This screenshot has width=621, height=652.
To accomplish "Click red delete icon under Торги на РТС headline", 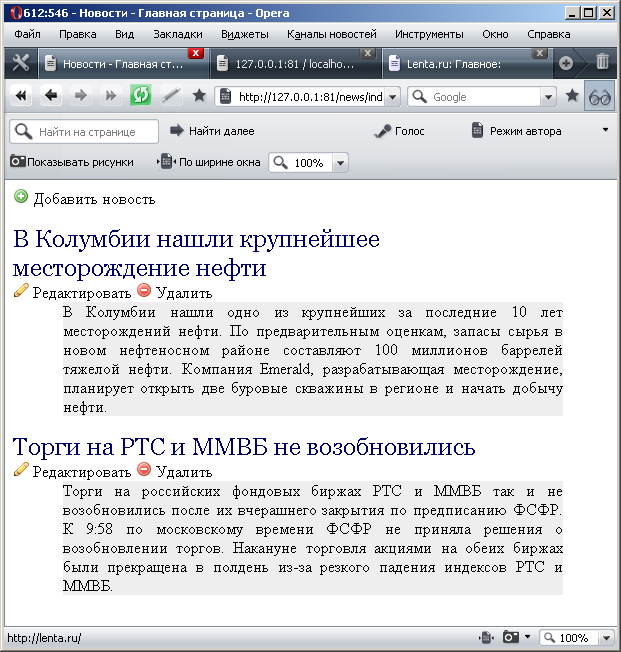I will pyautogui.click(x=144, y=469).
